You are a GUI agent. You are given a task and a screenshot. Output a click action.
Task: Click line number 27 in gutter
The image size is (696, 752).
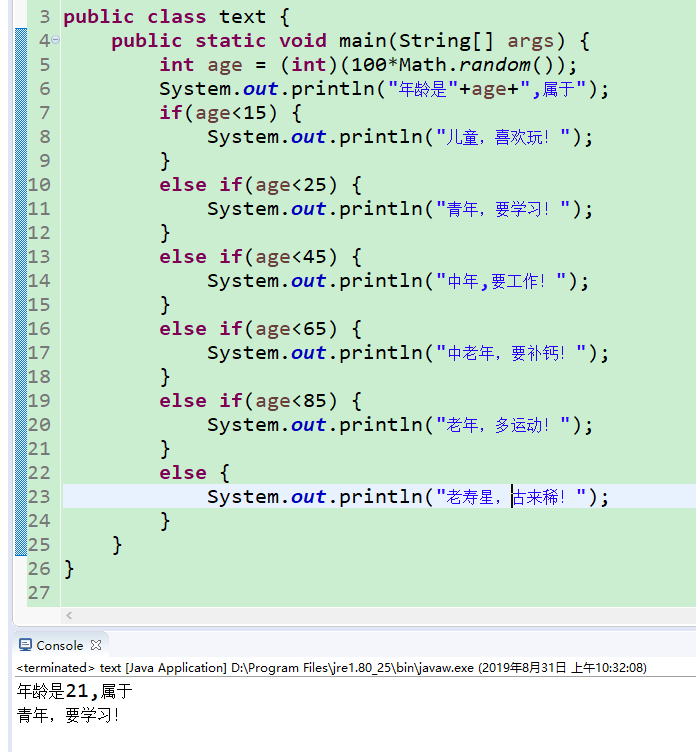(x=39, y=593)
